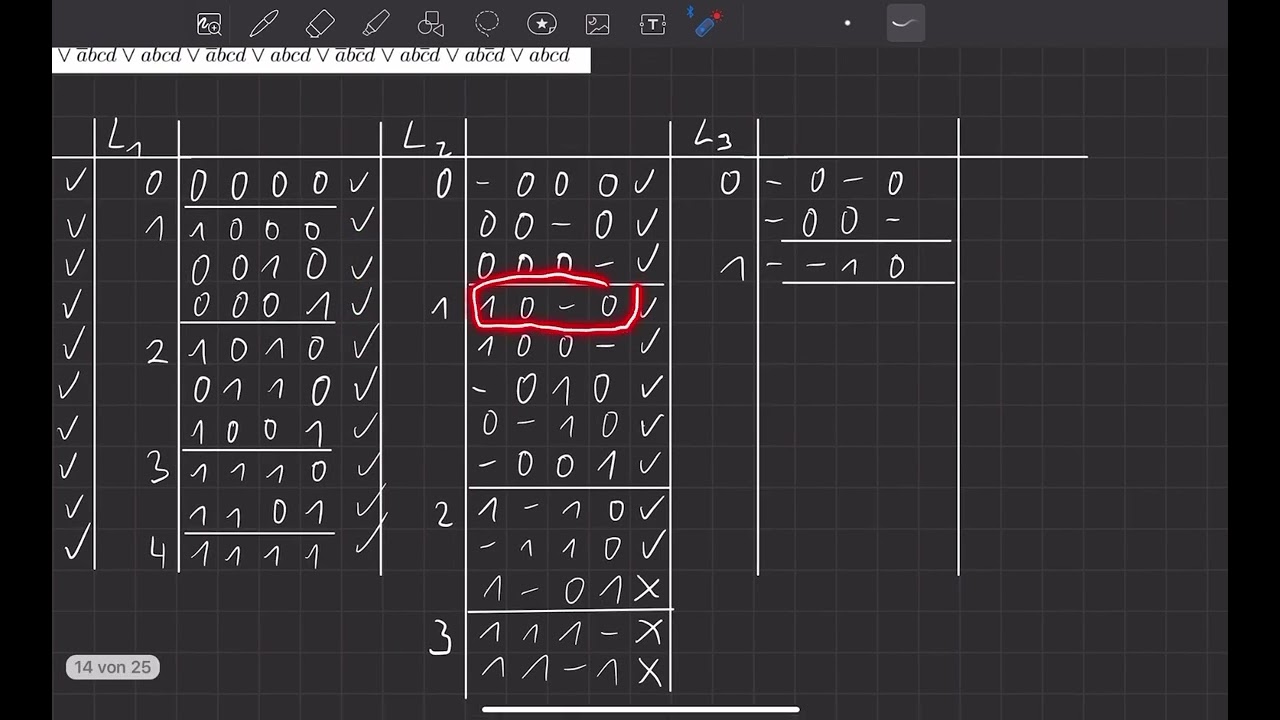Screen dimensions: 1280x720
Task: Choose the curved stroke style option
Action: point(905,23)
